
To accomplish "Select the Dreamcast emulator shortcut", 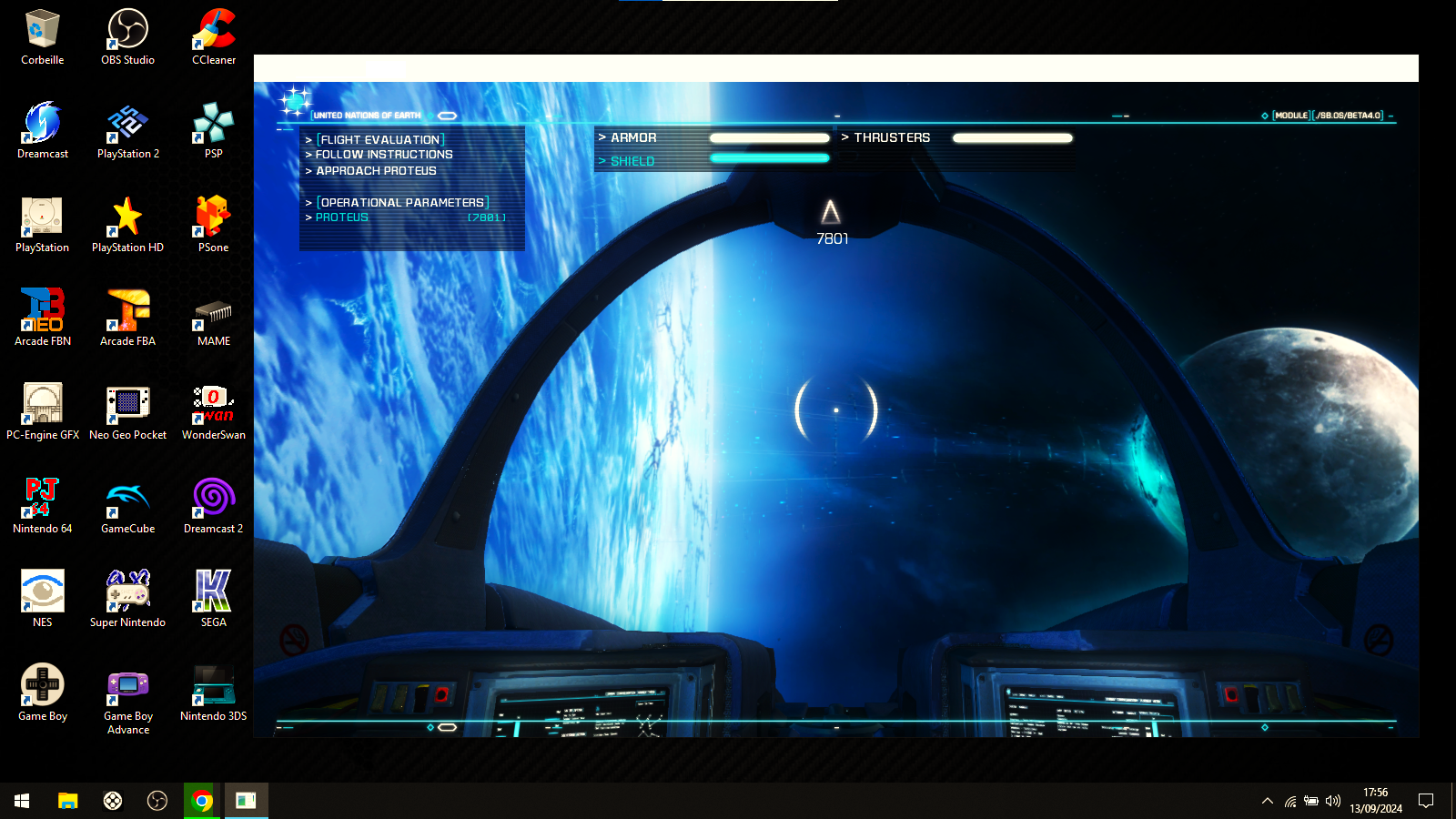I will [x=42, y=131].
